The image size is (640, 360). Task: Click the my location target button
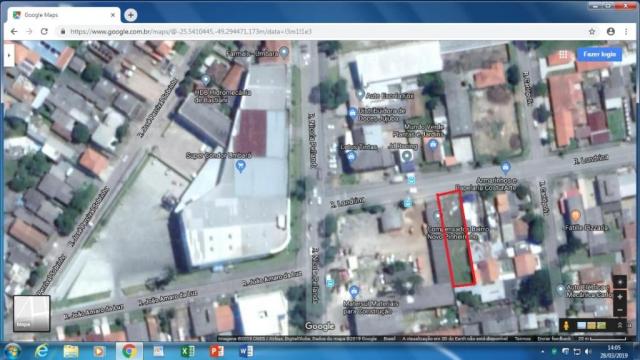pos(620,282)
